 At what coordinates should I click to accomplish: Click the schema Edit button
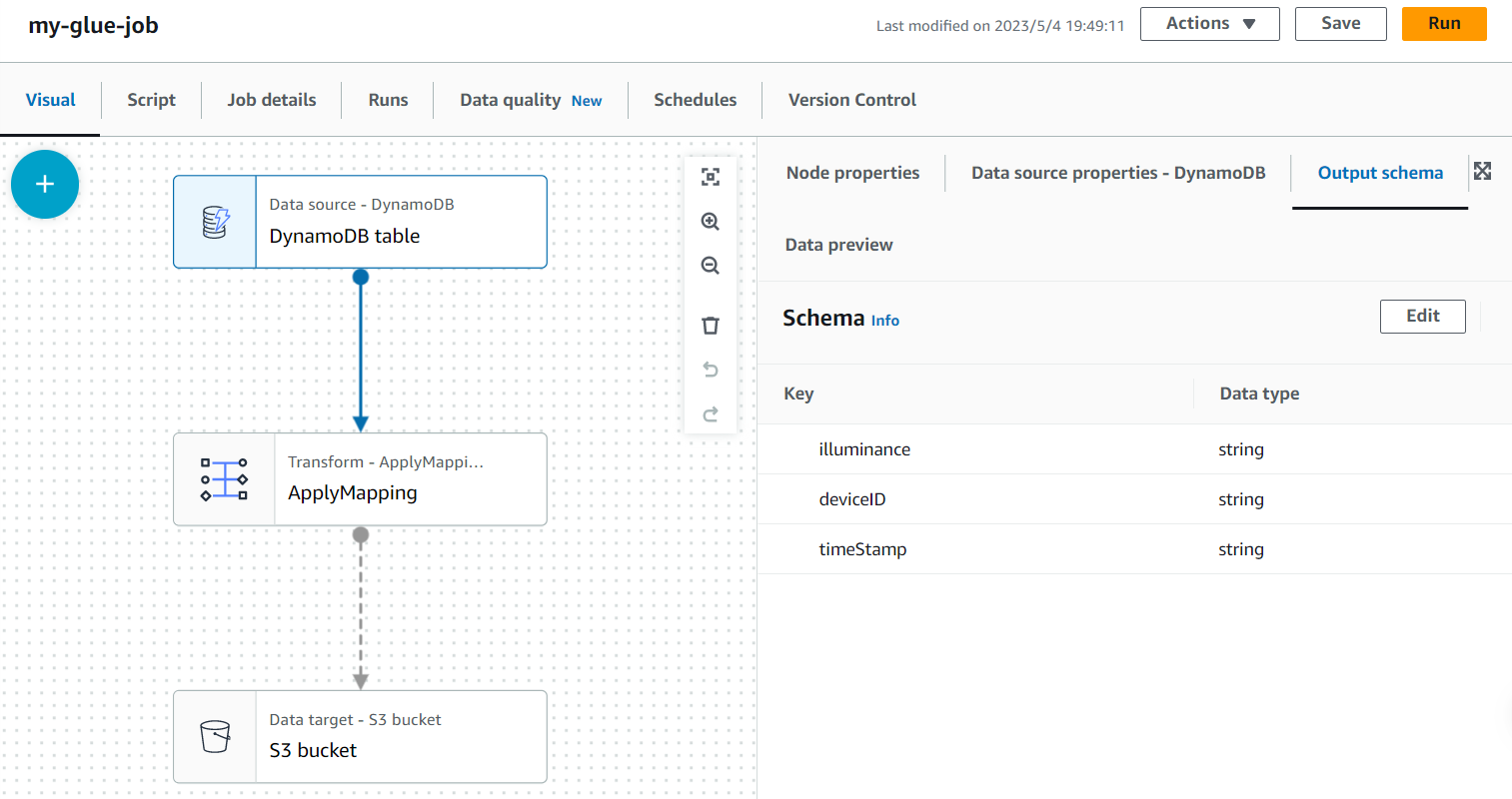(x=1422, y=317)
